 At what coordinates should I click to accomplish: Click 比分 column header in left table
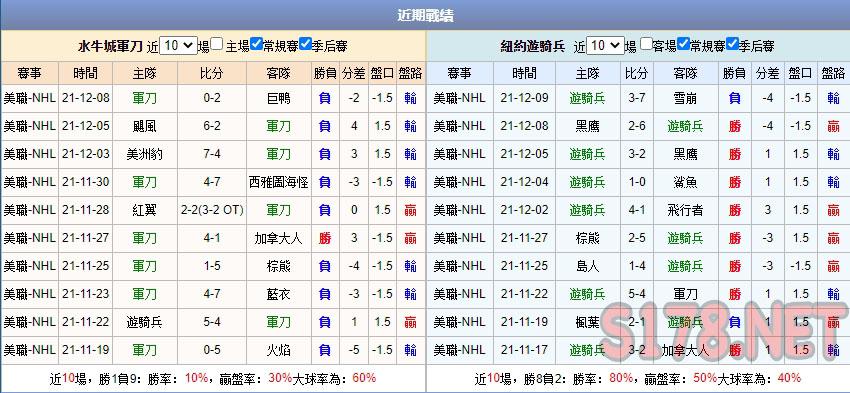click(x=211, y=73)
